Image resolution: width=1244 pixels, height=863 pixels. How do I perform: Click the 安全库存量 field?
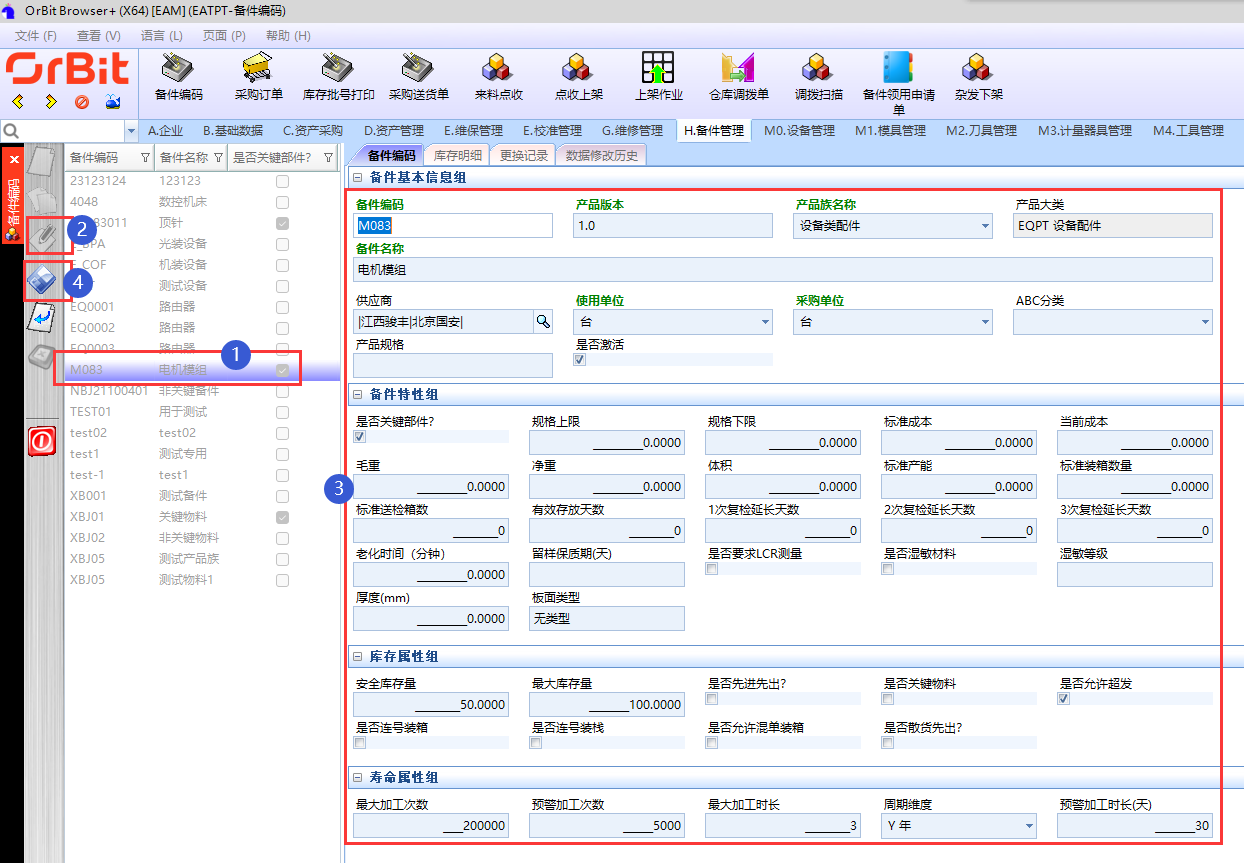pyautogui.click(x=430, y=704)
